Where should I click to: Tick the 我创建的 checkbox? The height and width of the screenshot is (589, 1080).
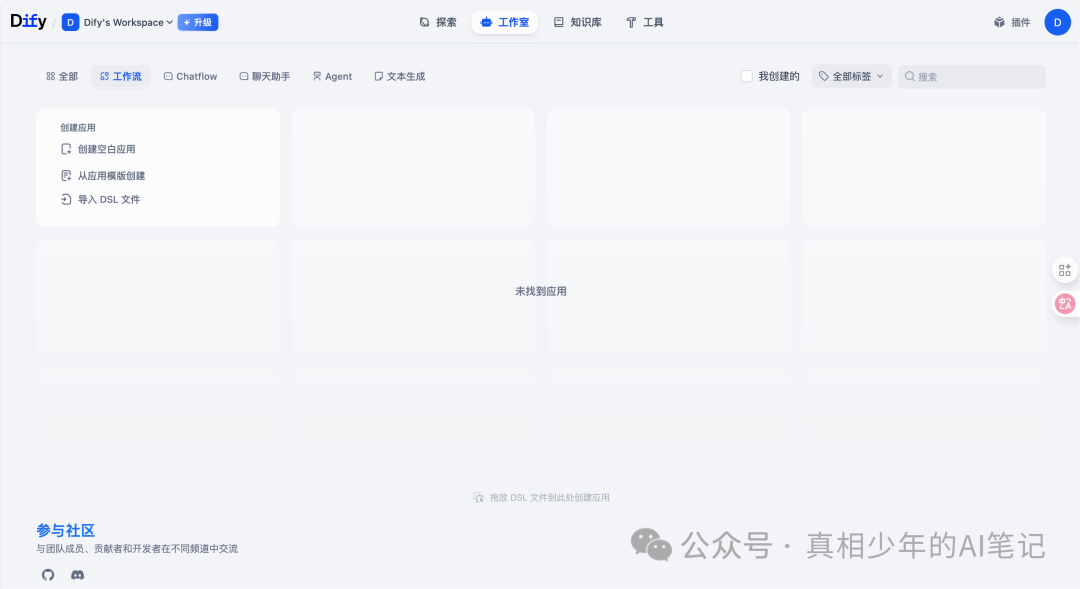[x=747, y=76]
